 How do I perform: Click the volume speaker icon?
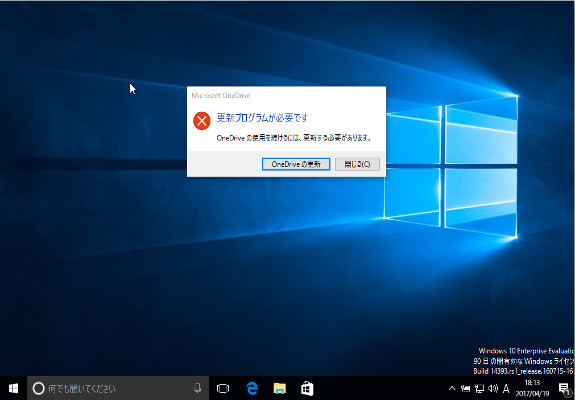click(493, 388)
